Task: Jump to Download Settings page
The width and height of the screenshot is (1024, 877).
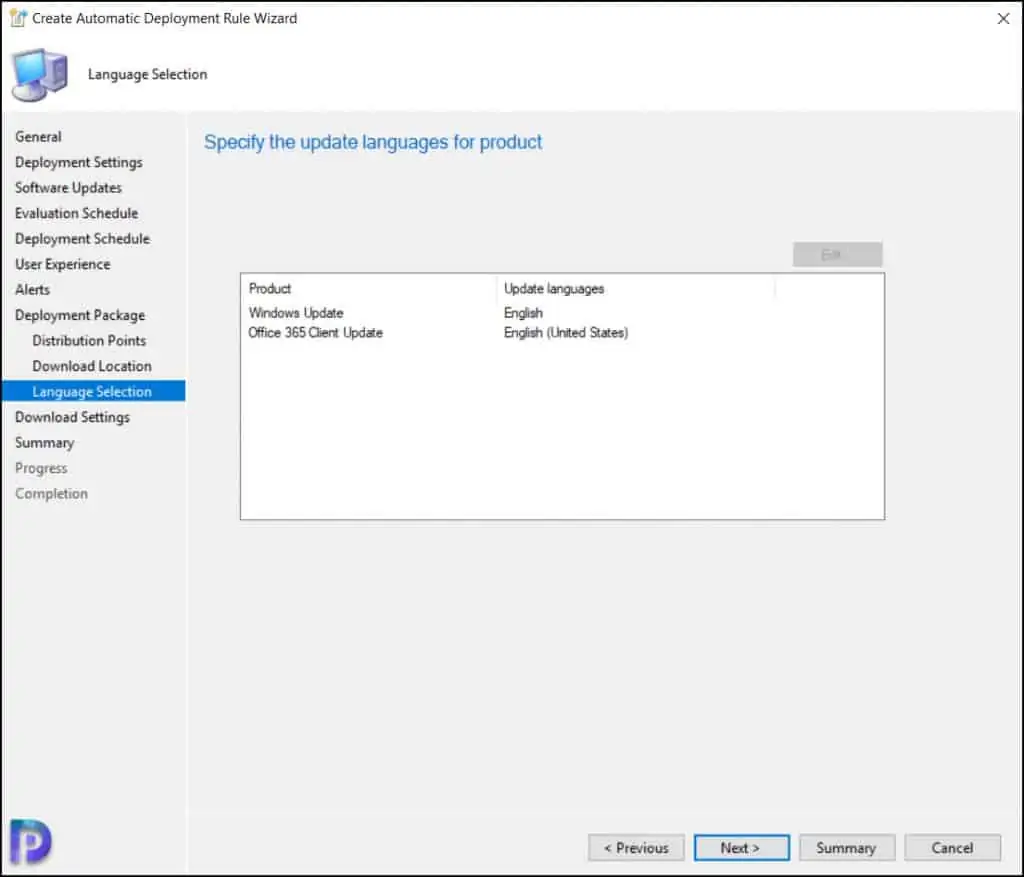Action: point(72,417)
